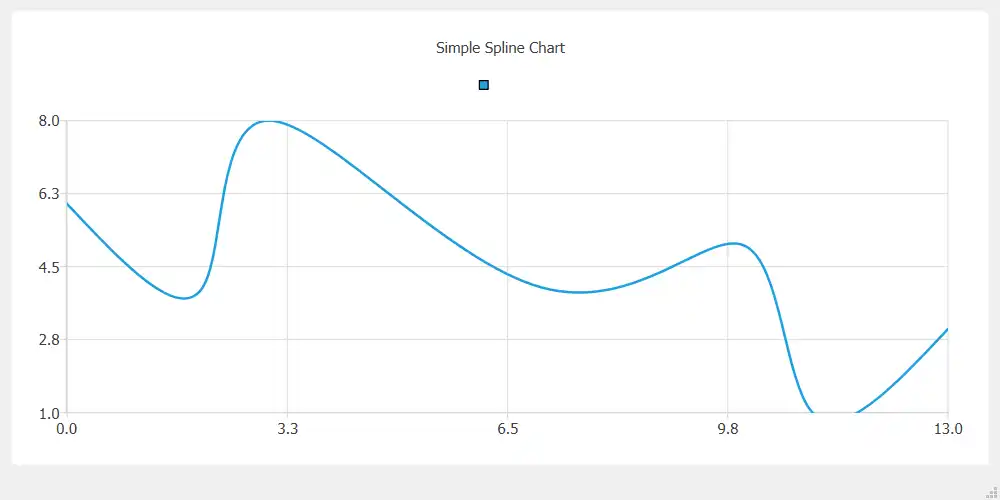
Task: Click the 2.8 y-axis label
Action: point(49,340)
